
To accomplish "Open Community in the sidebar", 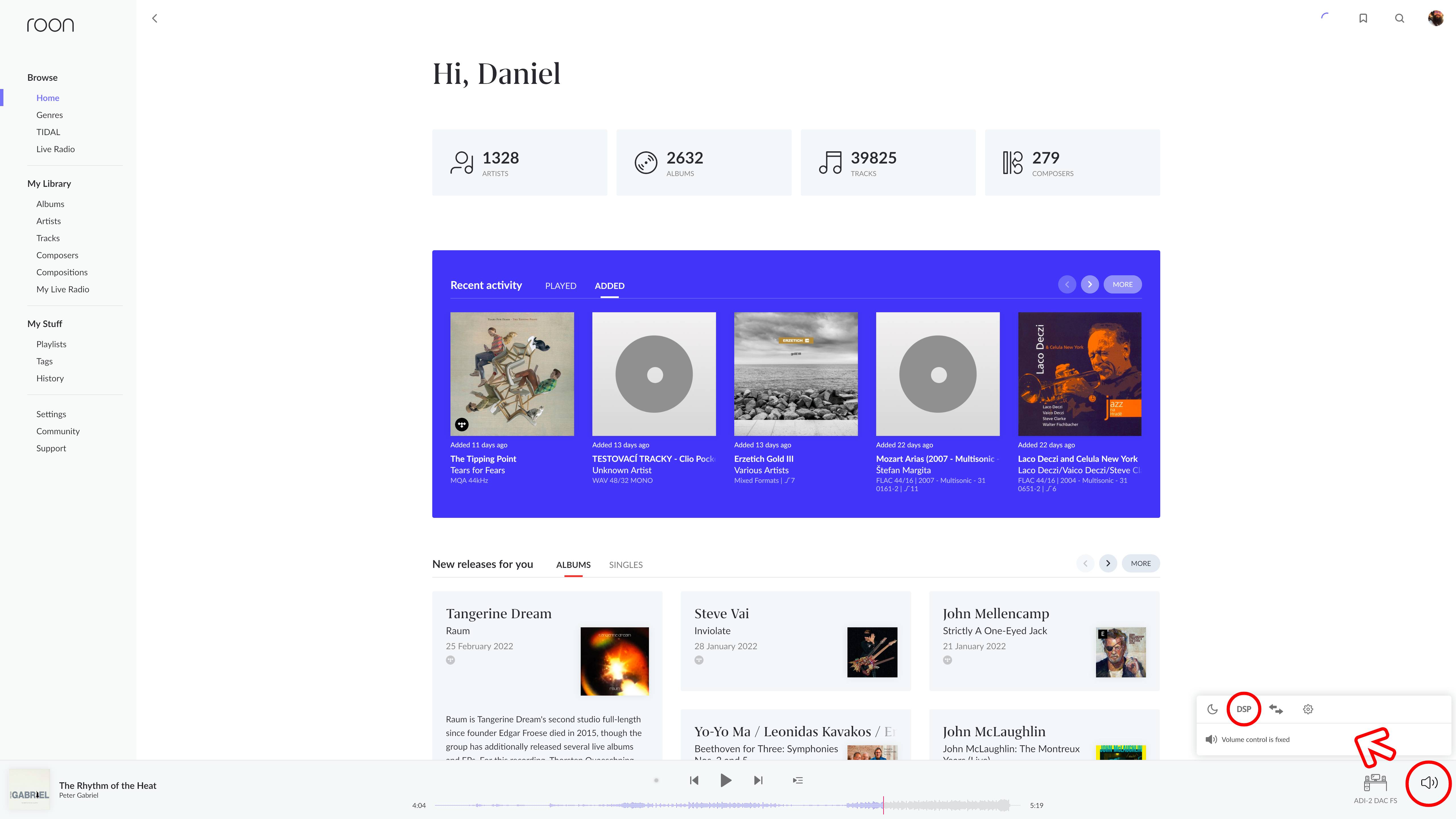I will [x=58, y=431].
